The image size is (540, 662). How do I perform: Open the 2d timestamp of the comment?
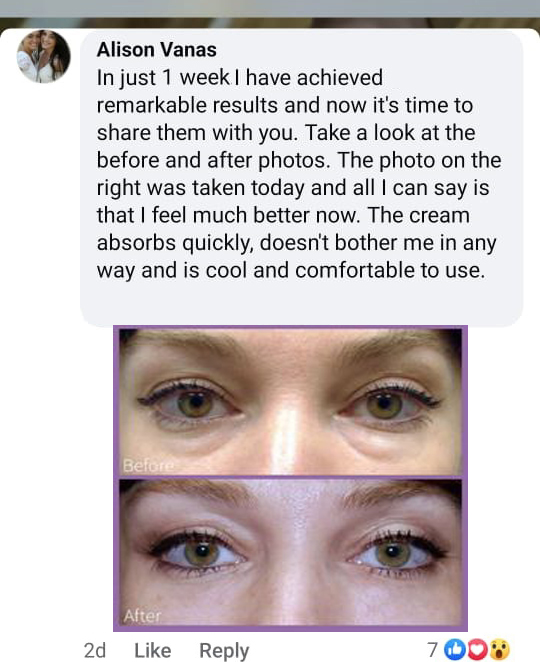(95, 651)
